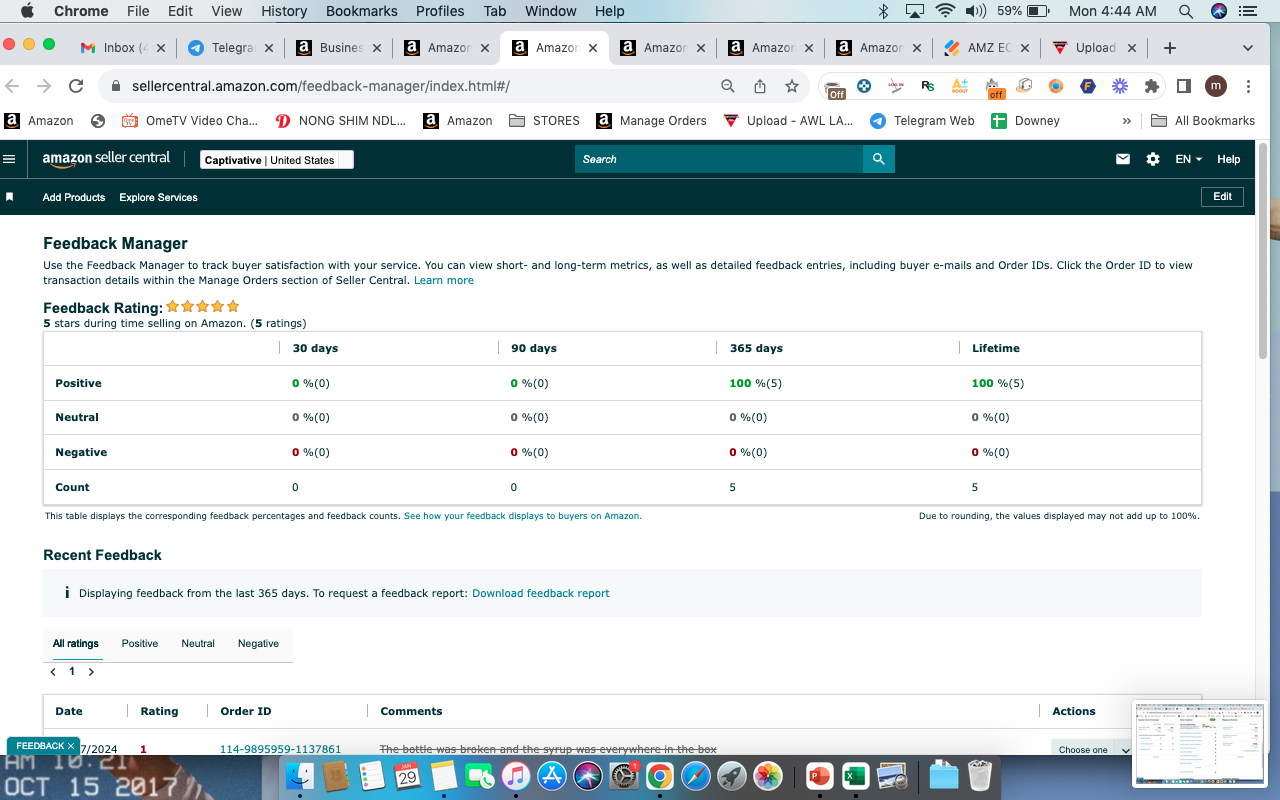Click the hexagonal F extension icon

click(1088, 86)
